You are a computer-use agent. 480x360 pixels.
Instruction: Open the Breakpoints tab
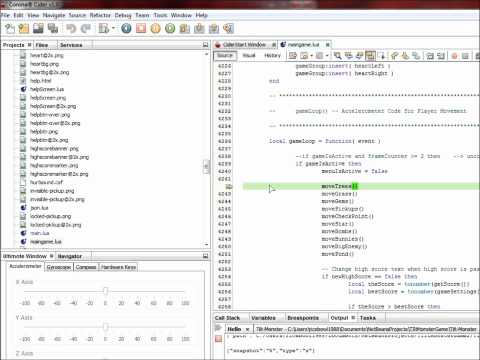303,318
